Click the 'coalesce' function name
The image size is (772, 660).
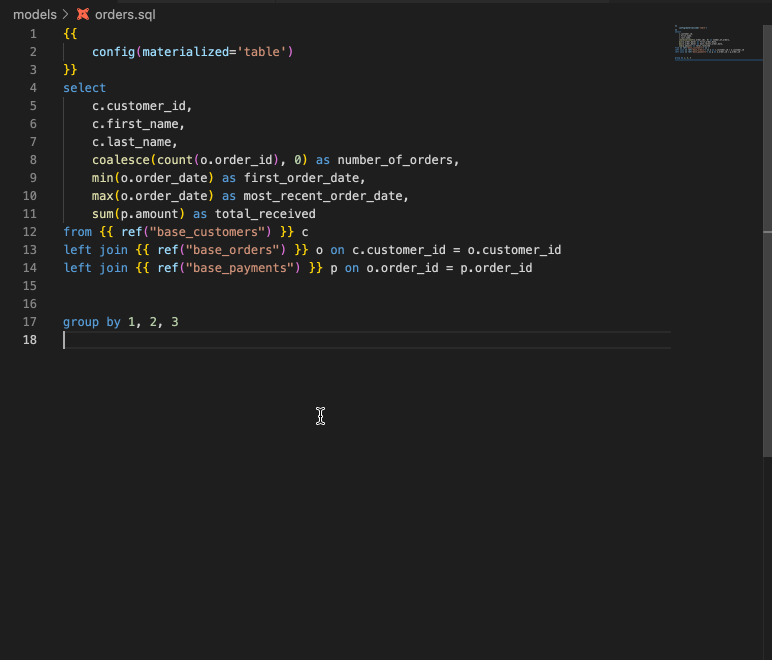click(x=121, y=160)
